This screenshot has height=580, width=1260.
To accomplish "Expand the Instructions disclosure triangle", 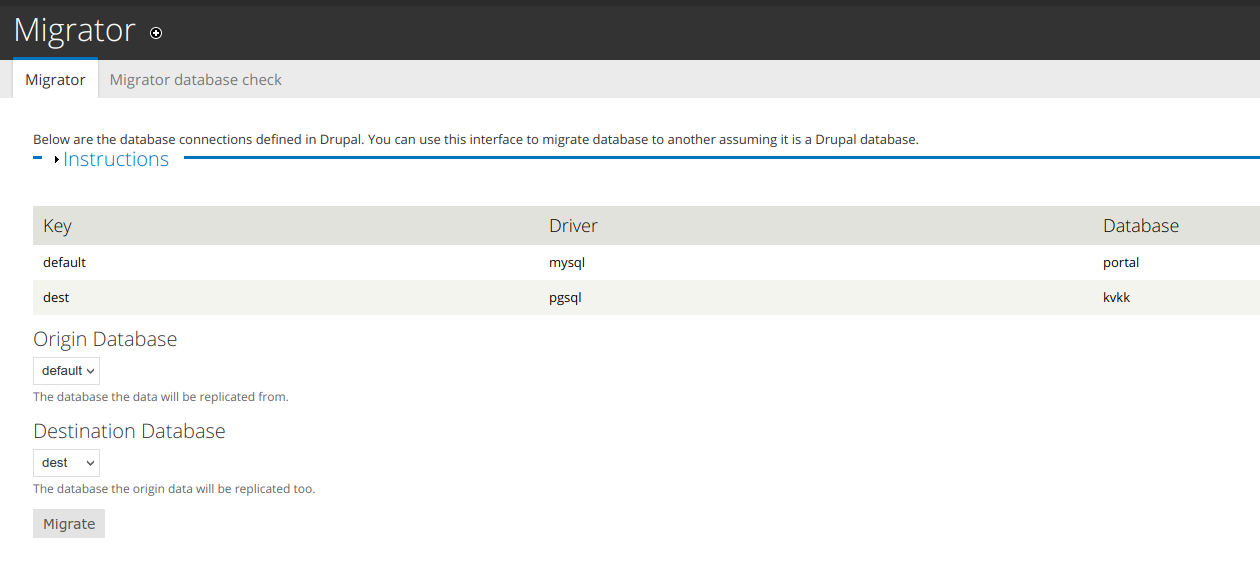I will [x=57, y=160].
